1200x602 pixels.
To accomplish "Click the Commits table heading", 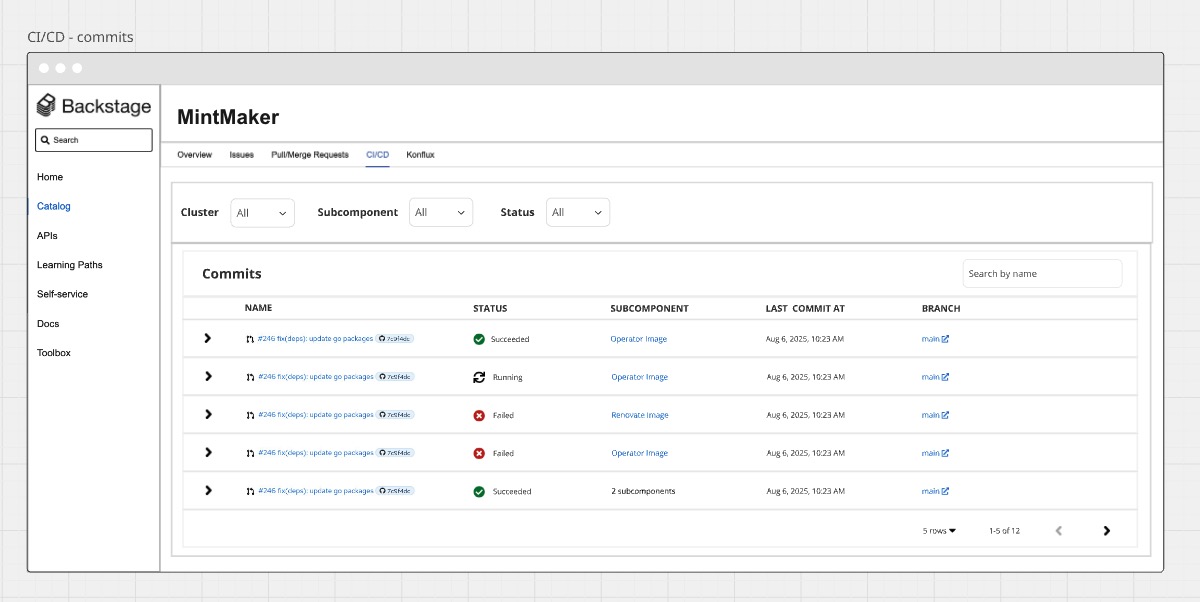I will (232, 273).
